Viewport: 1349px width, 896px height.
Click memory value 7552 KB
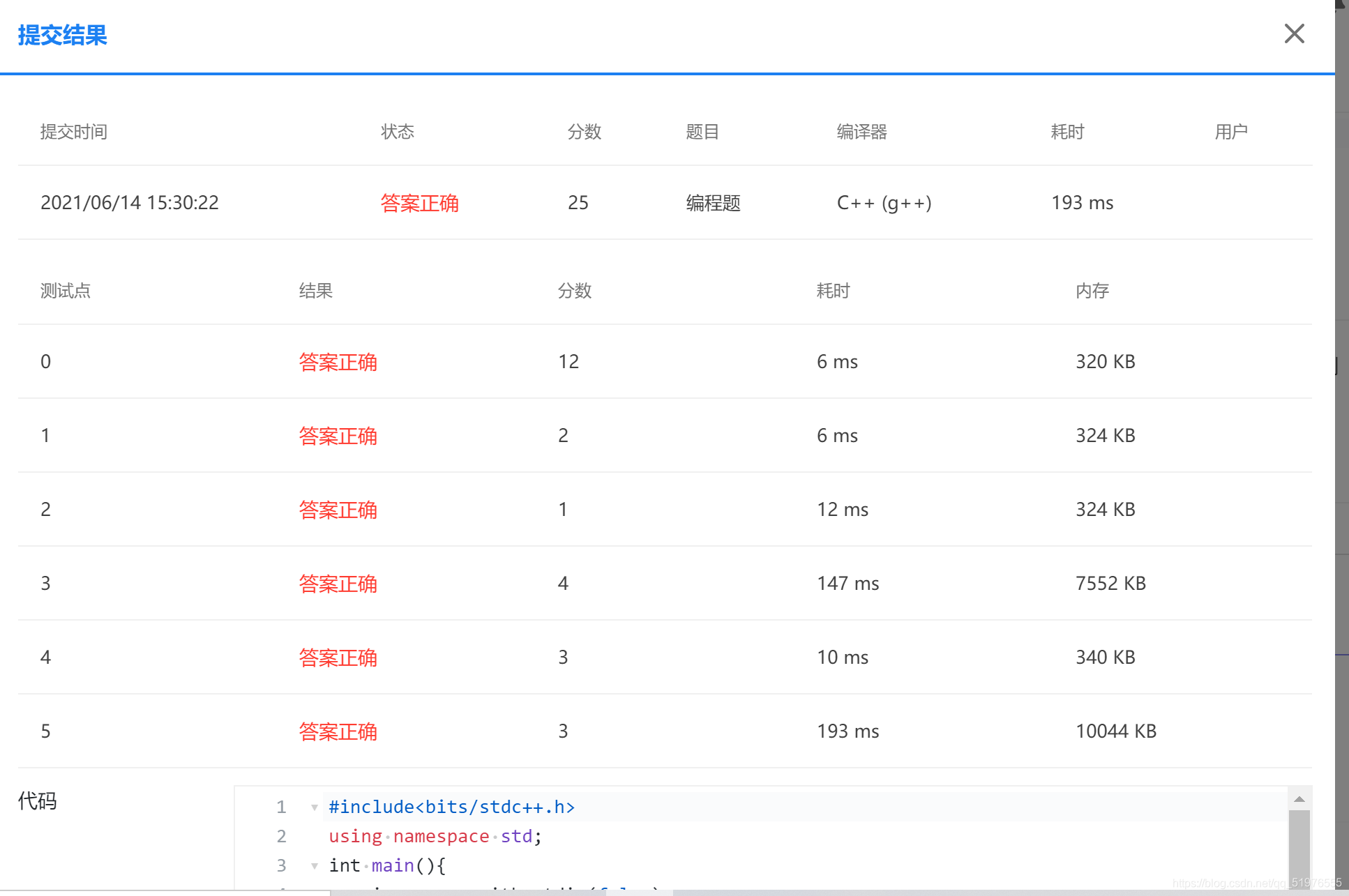(1111, 584)
